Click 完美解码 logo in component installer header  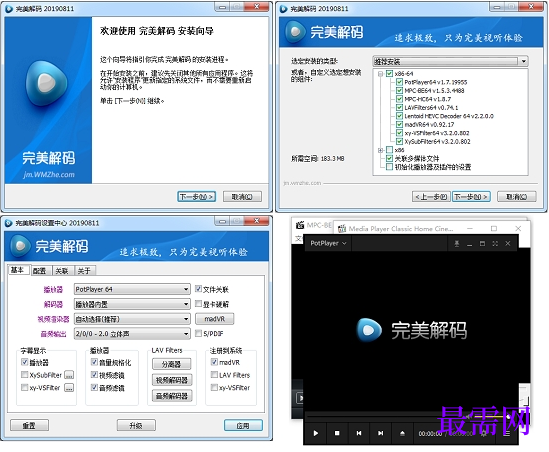tap(296, 32)
